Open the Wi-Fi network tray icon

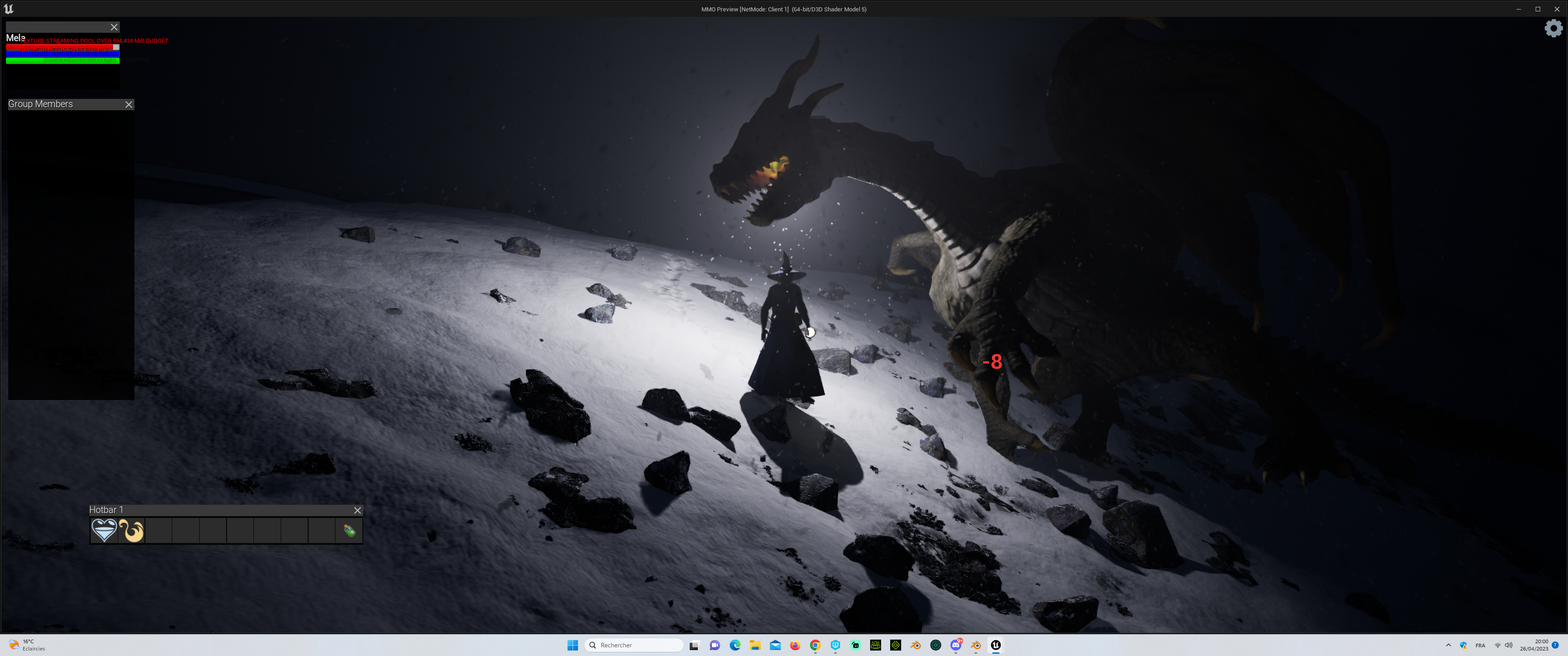(1497, 645)
